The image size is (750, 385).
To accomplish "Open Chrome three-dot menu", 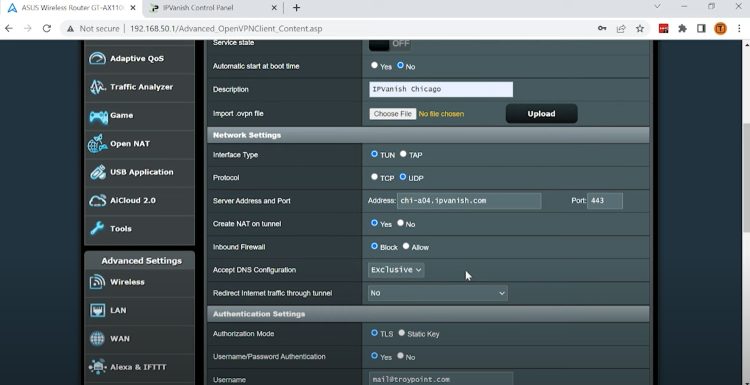I will pos(739,29).
